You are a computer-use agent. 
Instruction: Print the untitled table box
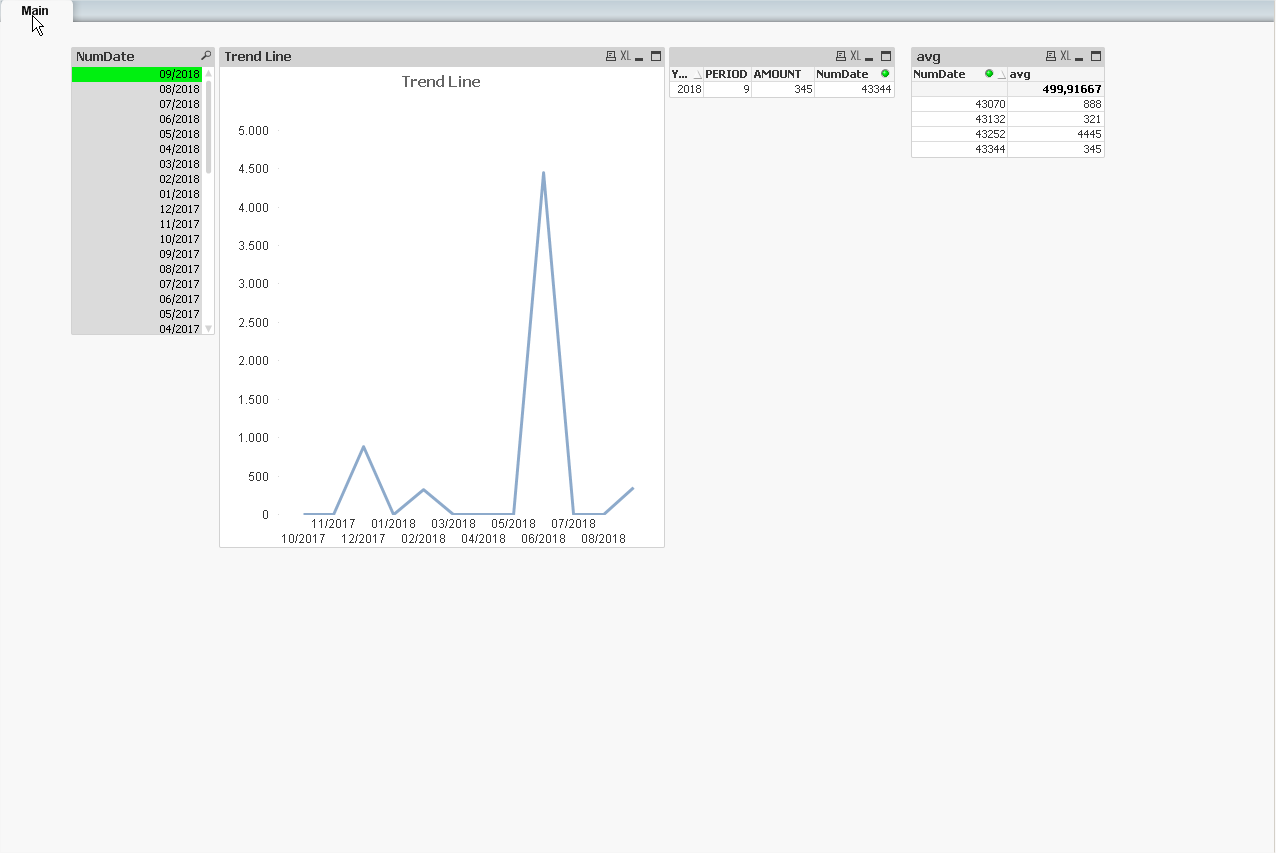click(x=841, y=56)
